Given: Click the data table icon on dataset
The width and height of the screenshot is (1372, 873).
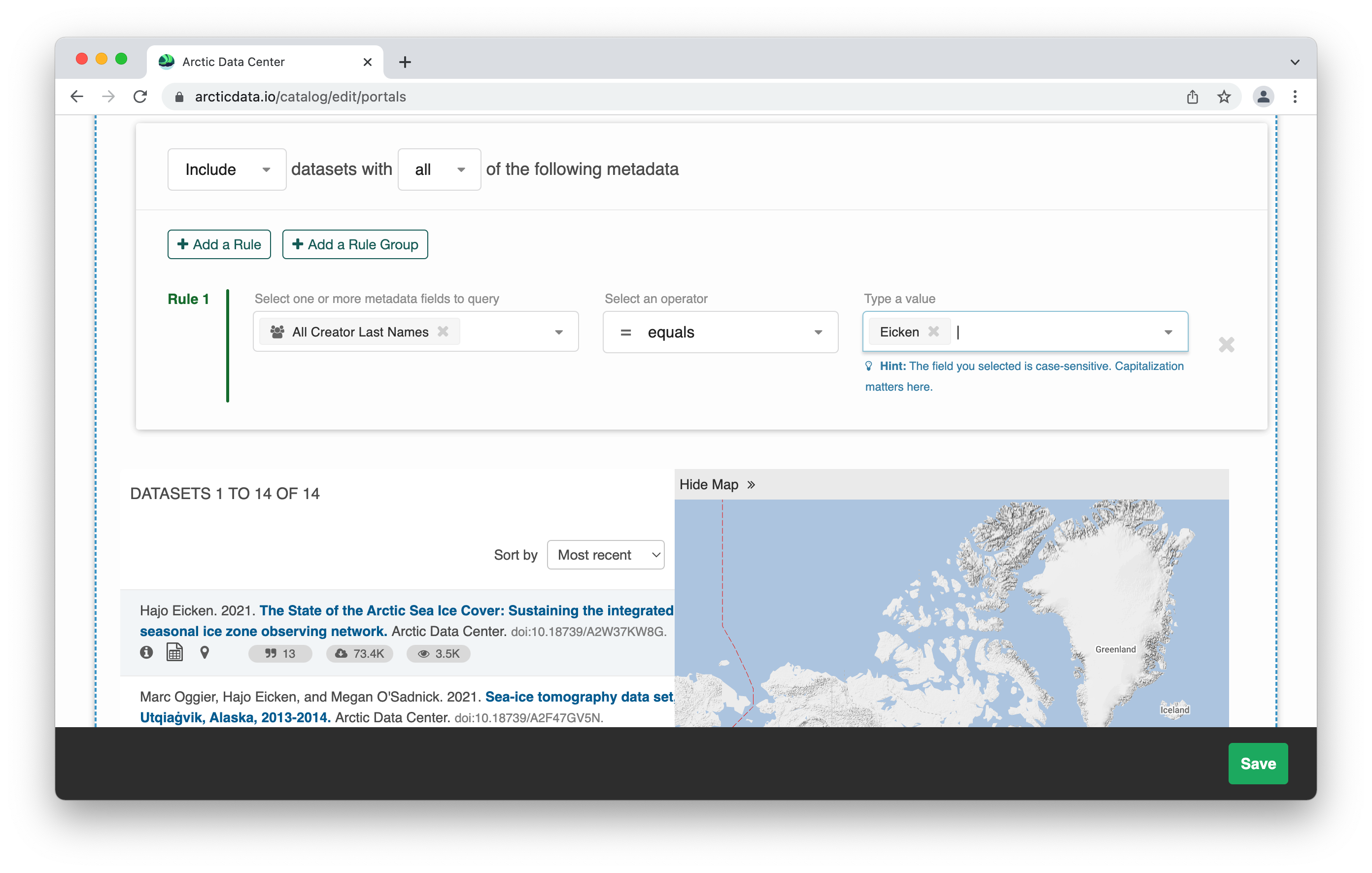Looking at the screenshot, I should (174, 653).
